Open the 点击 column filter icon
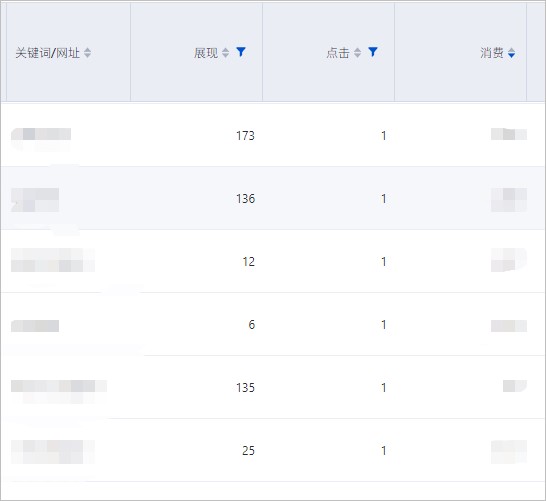This screenshot has height=501, width=546. tap(373, 52)
